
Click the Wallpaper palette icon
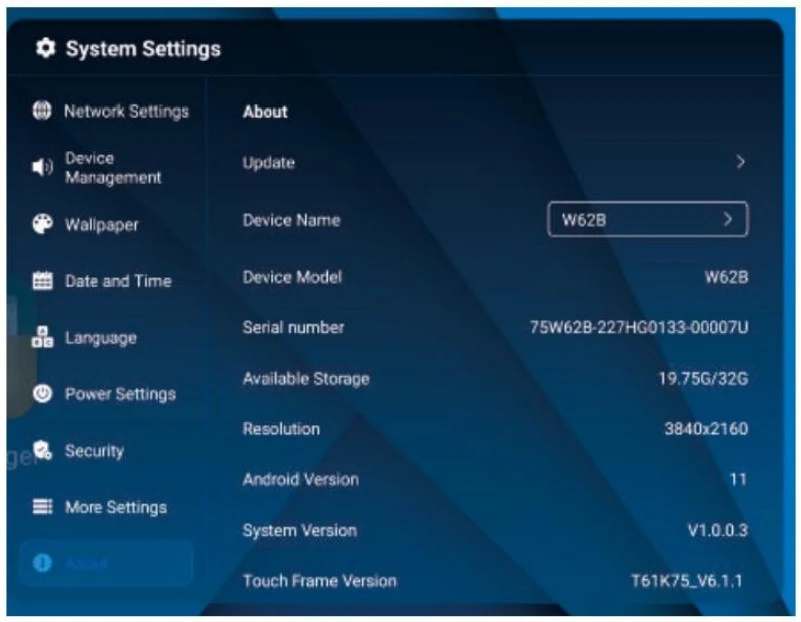tap(42, 224)
